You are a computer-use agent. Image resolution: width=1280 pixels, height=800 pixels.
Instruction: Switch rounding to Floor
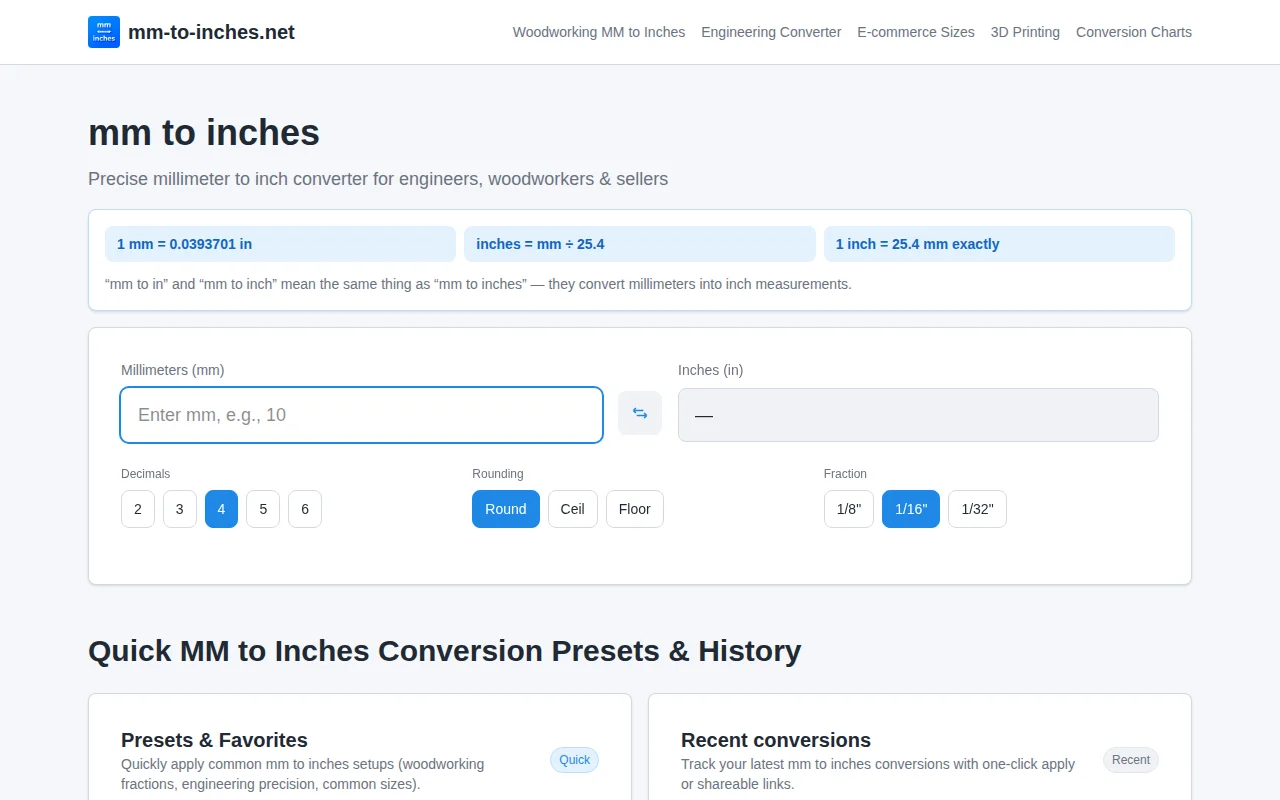(635, 509)
